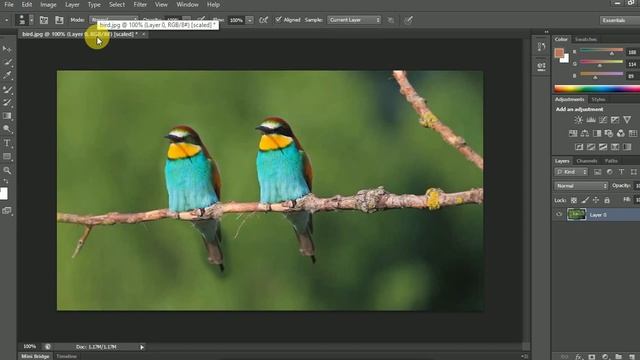Open the collapsed Properties panel icon
The width and height of the screenshot is (640, 360).
(541, 66)
